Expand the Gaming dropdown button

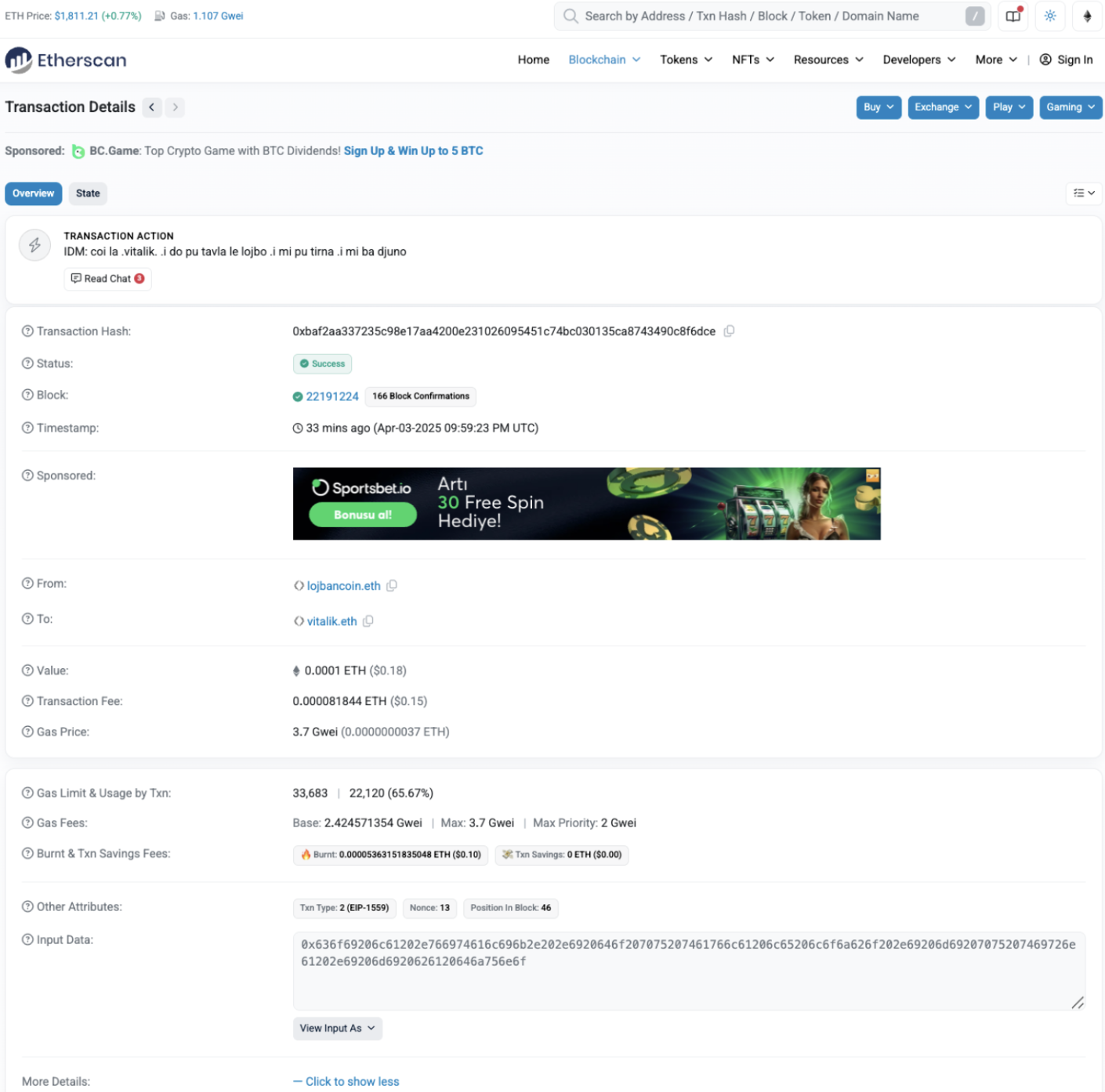coord(1071,107)
